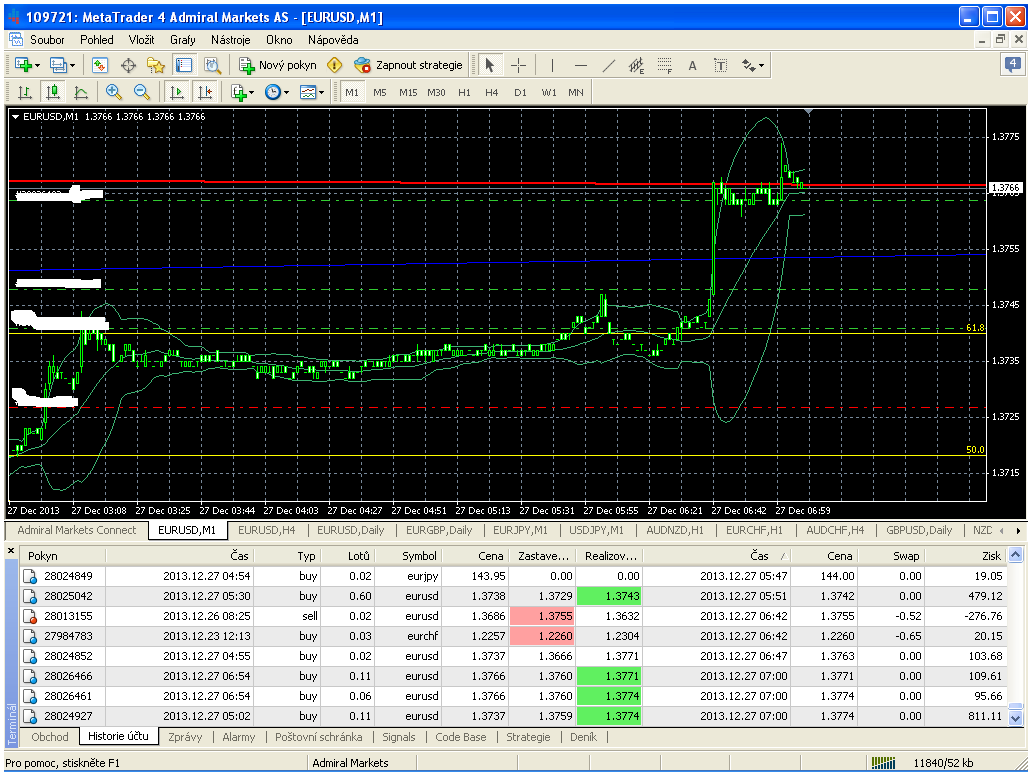Click the history scrollbar down arrow
Image resolution: width=1032 pixels, height=776 pixels.
pyautogui.click(x=1016, y=717)
